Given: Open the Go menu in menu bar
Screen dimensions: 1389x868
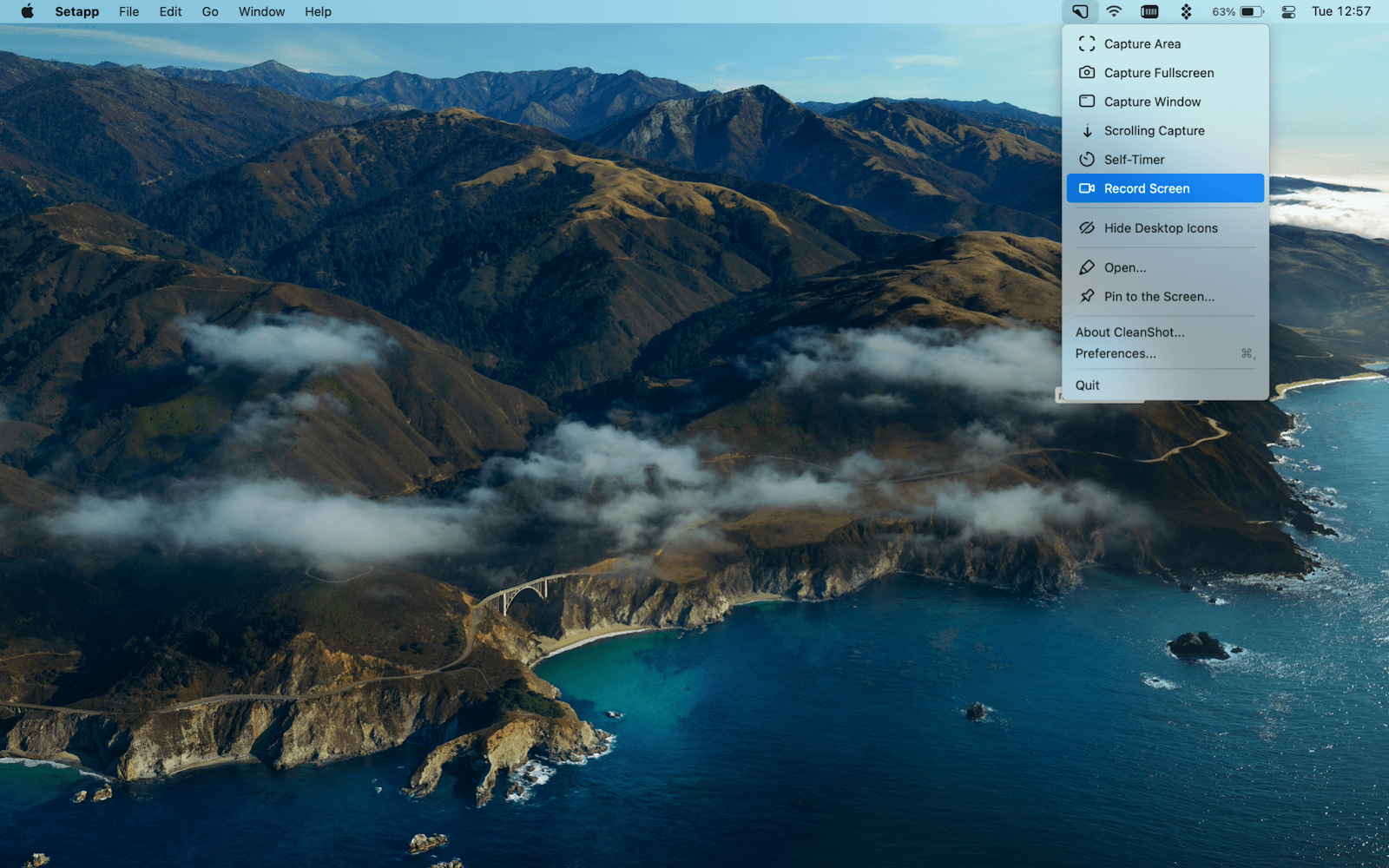Looking at the screenshot, I should tap(209, 11).
